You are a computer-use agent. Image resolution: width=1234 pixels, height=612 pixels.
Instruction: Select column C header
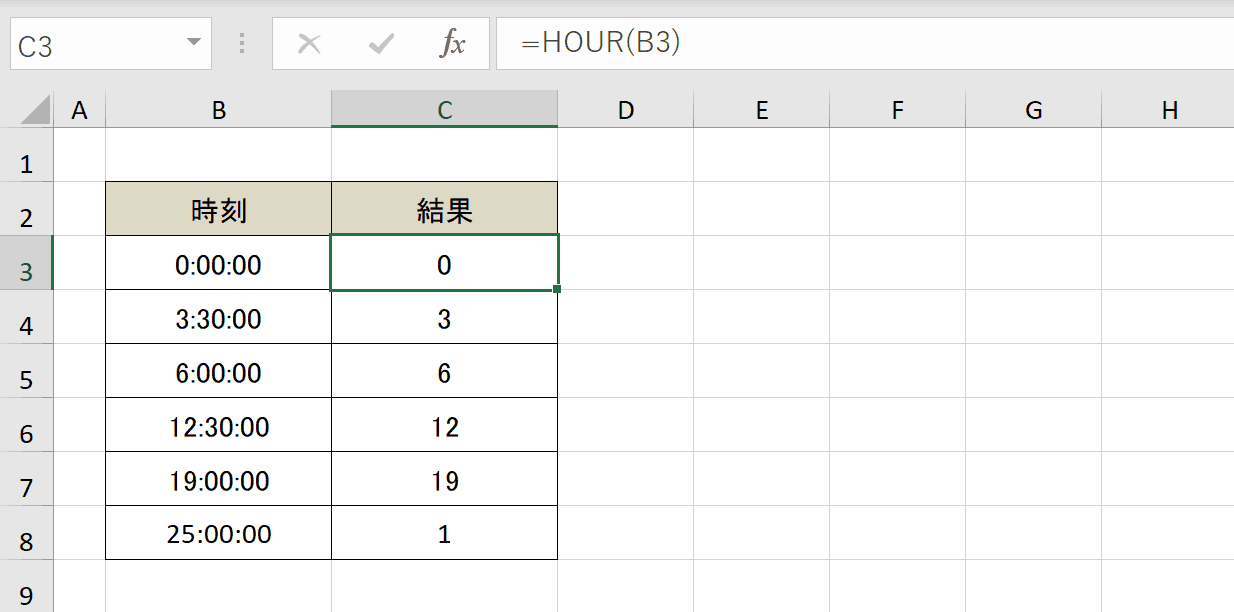[x=444, y=108]
